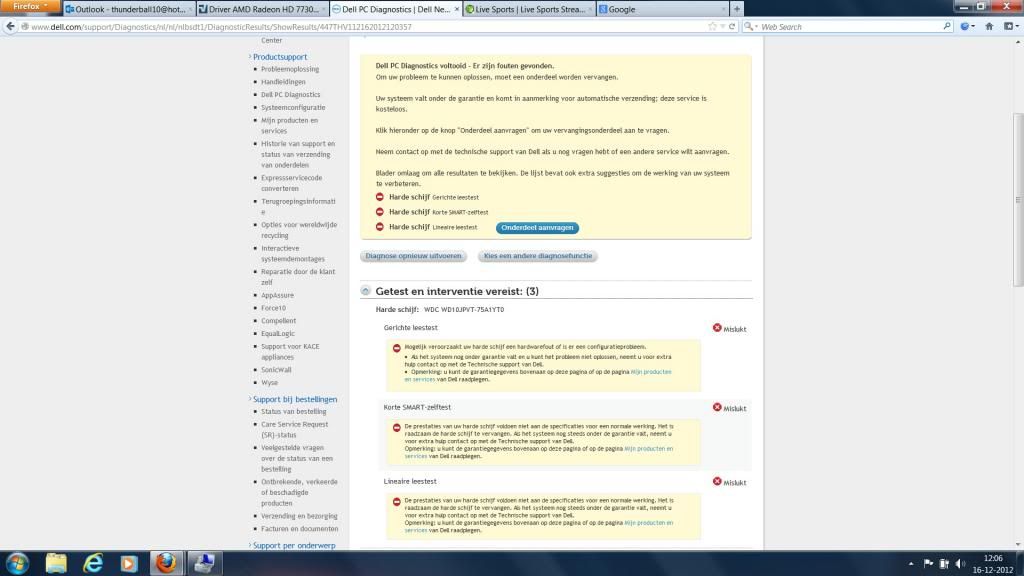Click the new tab plus button

point(737,9)
